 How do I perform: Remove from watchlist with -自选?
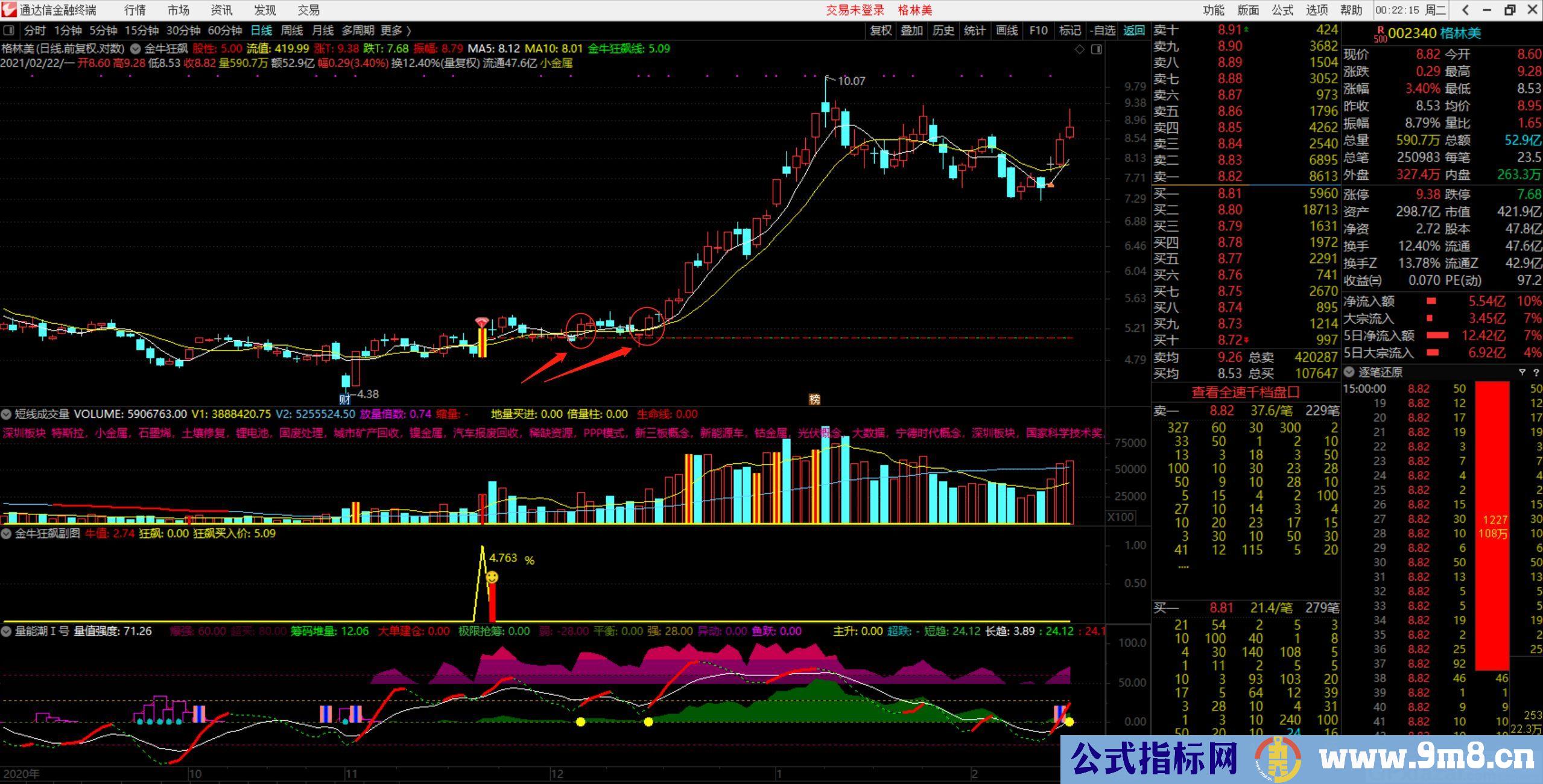pyautogui.click(x=1103, y=30)
